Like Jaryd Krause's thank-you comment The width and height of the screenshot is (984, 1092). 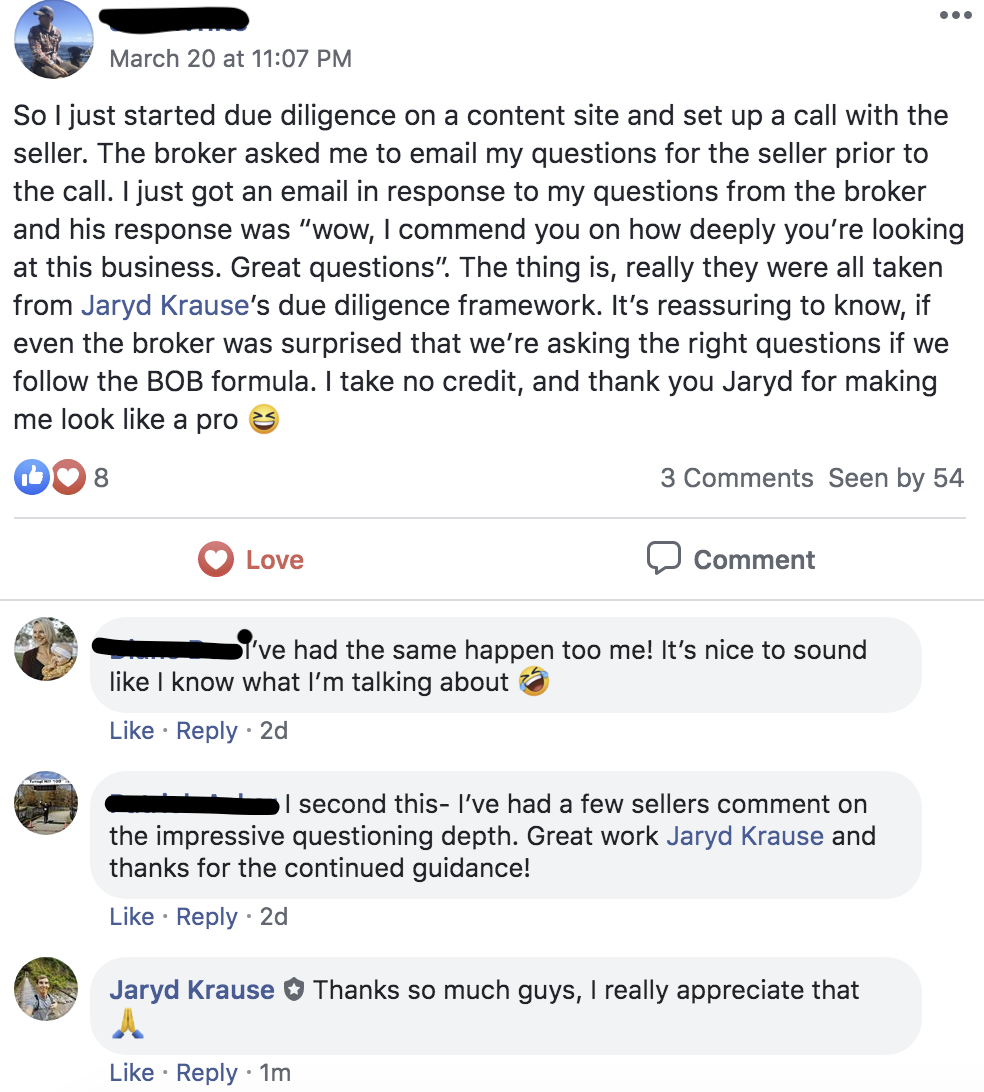(x=131, y=1073)
